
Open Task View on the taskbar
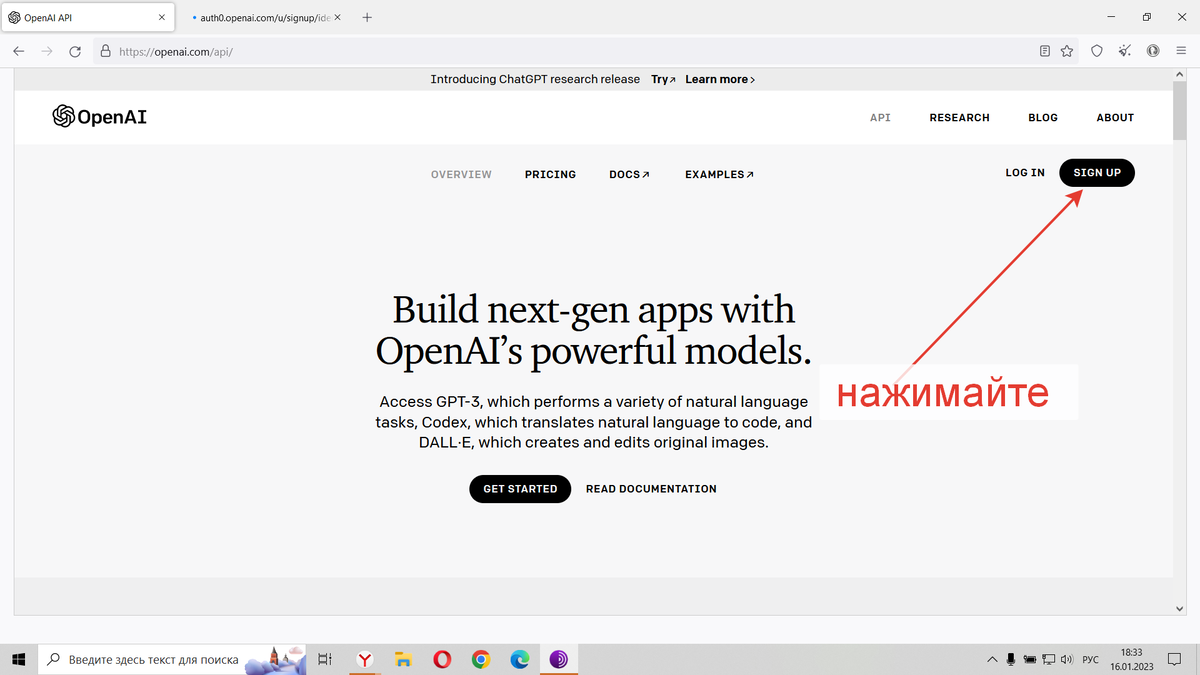[x=325, y=659]
